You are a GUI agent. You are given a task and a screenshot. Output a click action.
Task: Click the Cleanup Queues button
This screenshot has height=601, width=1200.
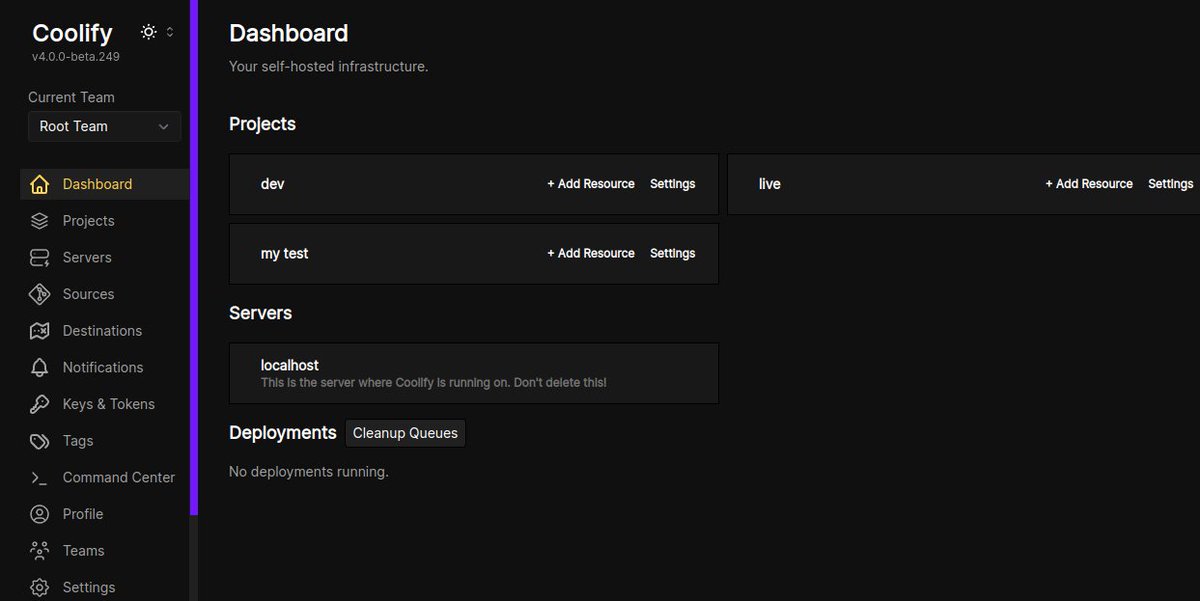coord(405,433)
